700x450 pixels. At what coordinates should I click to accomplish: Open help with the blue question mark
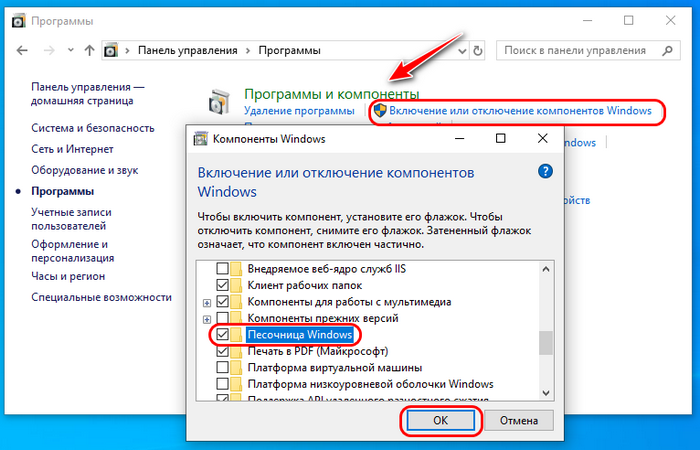[545, 171]
